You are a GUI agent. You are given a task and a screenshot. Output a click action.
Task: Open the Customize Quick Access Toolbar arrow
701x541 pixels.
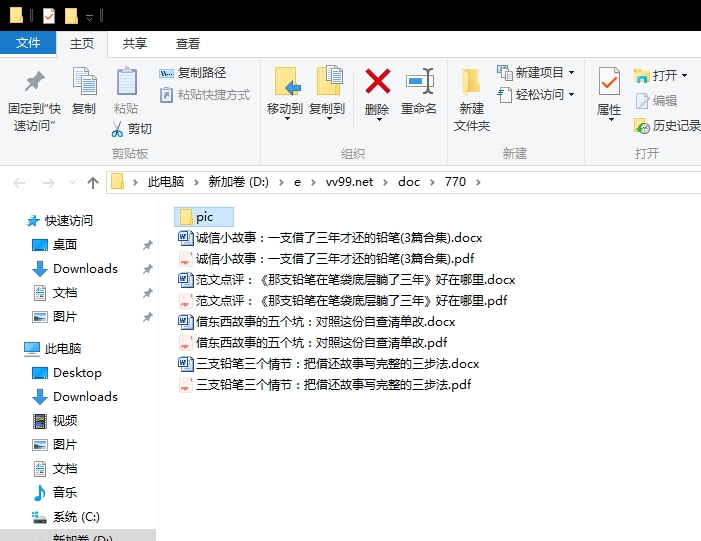89,17
